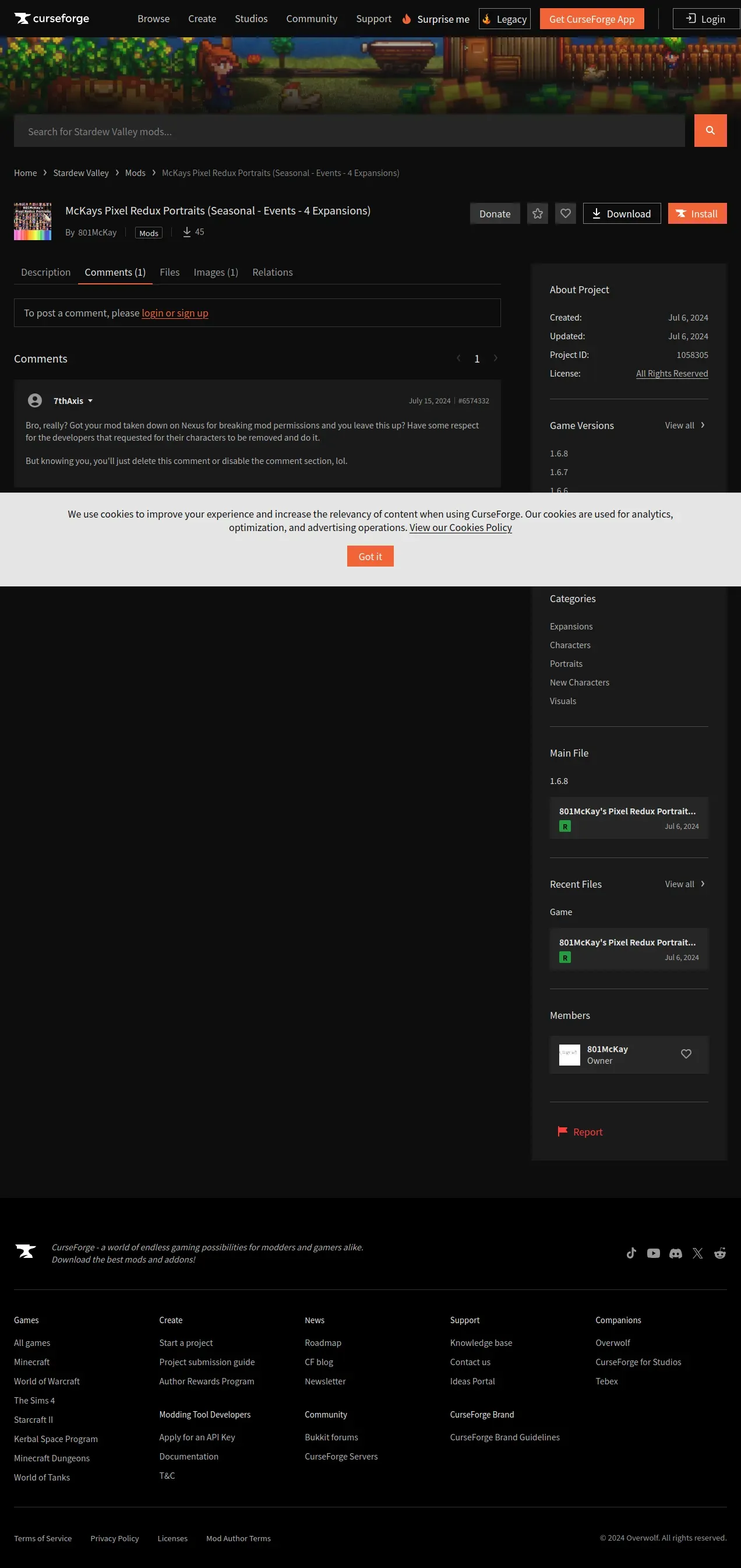Click the 801McKay member avatar
The width and height of the screenshot is (741, 1568).
pyautogui.click(x=569, y=1055)
